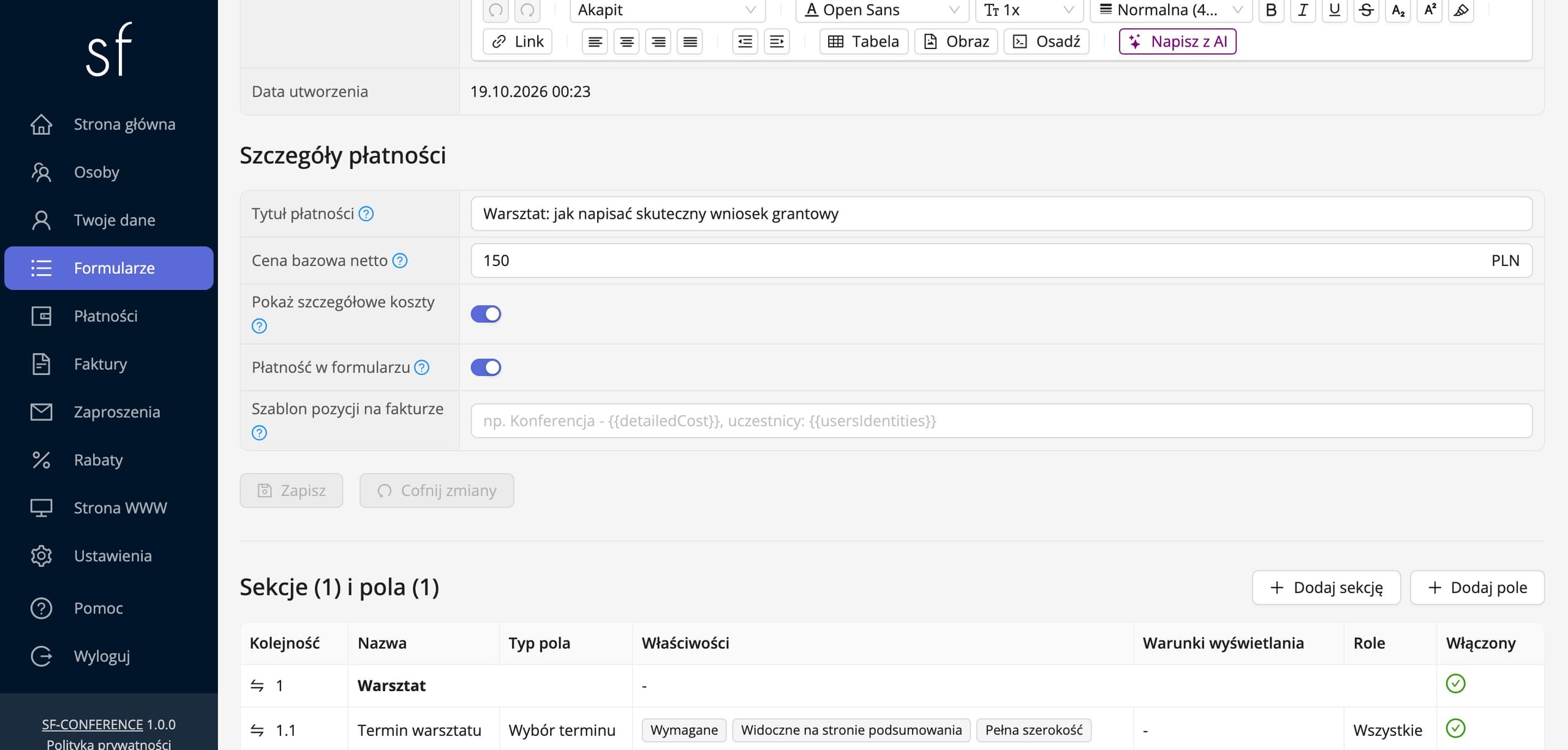This screenshot has height=750, width=1568.
Task: Align text right in editor
Action: click(x=658, y=42)
